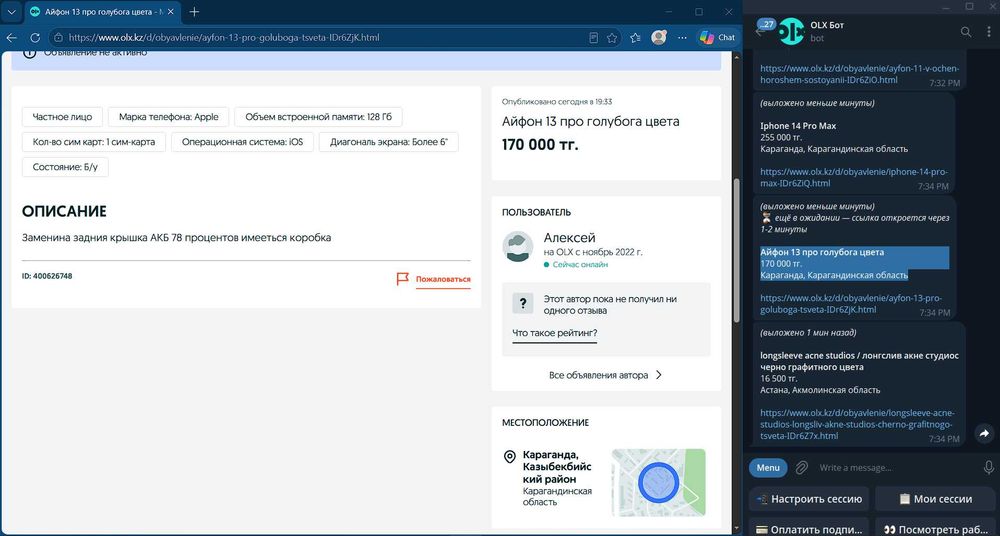Click Кол-во сим карт: 1 сим-карта tag

coord(94,142)
